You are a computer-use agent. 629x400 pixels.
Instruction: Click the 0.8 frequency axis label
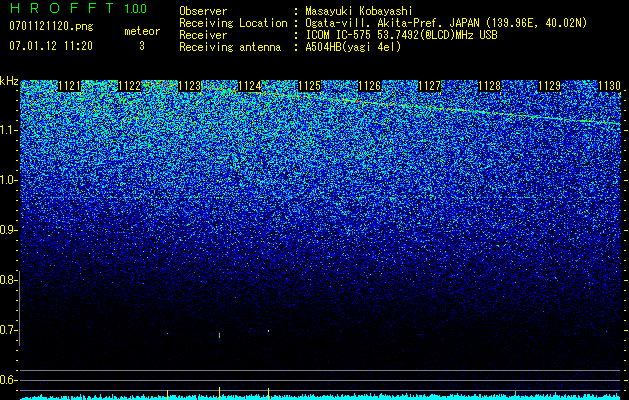[x=8, y=280]
